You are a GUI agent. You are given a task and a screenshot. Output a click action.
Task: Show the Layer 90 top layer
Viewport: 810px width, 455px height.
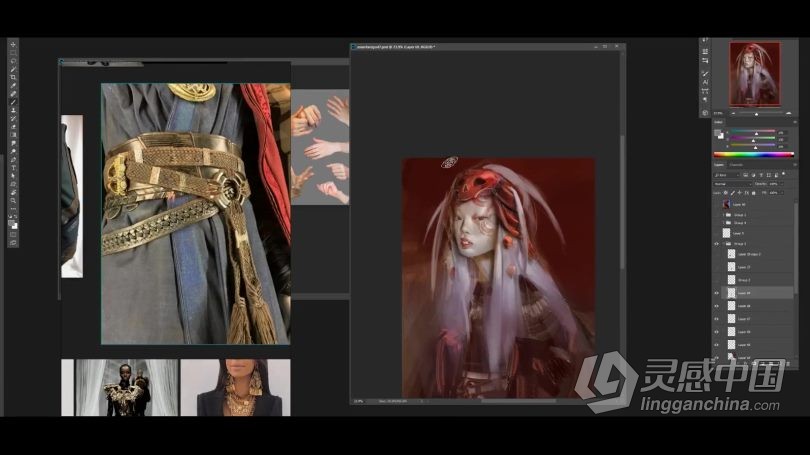(x=716, y=205)
